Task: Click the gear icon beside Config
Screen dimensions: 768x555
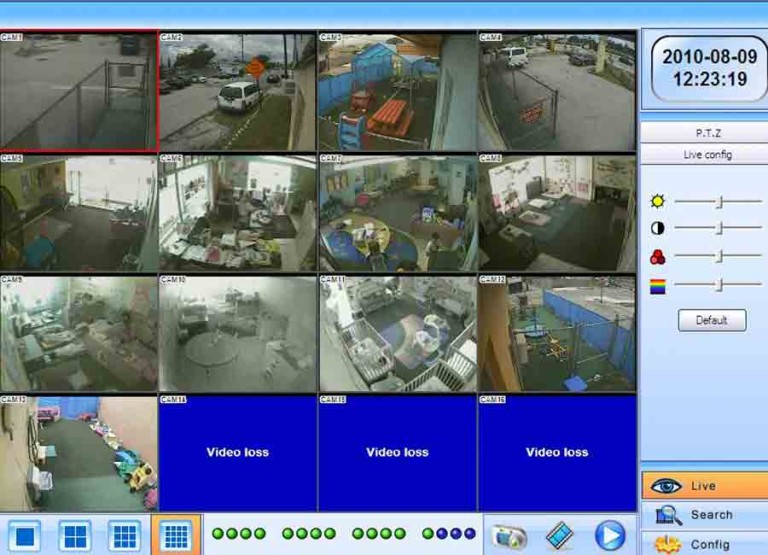Action: (668, 544)
